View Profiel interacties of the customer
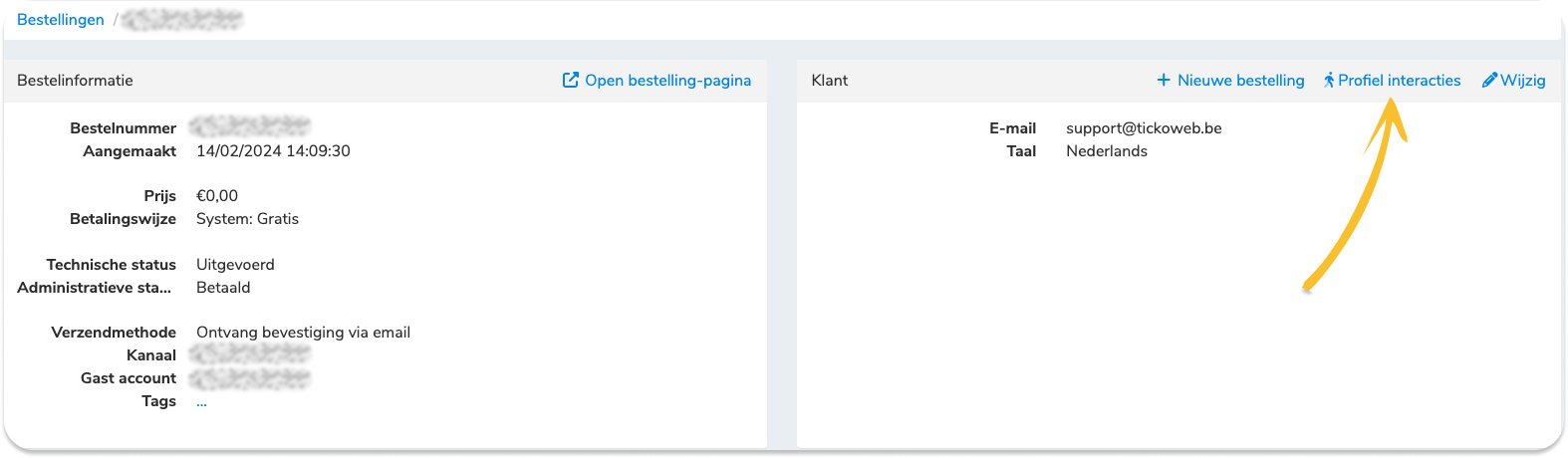The height and width of the screenshot is (458, 1568). point(1399,81)
